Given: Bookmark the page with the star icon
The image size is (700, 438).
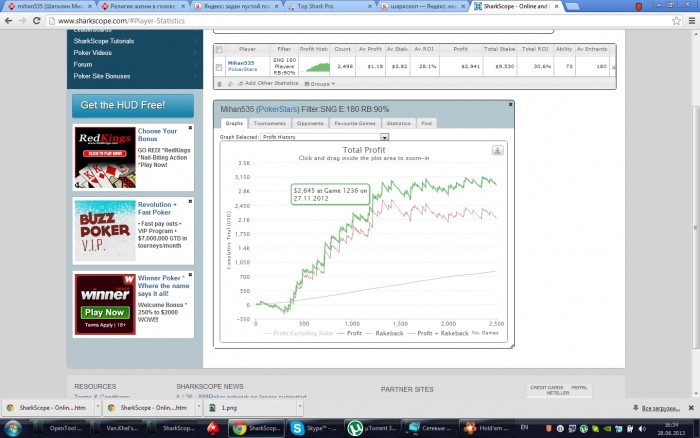Looking at the screenshot, I should pos(676,21).
